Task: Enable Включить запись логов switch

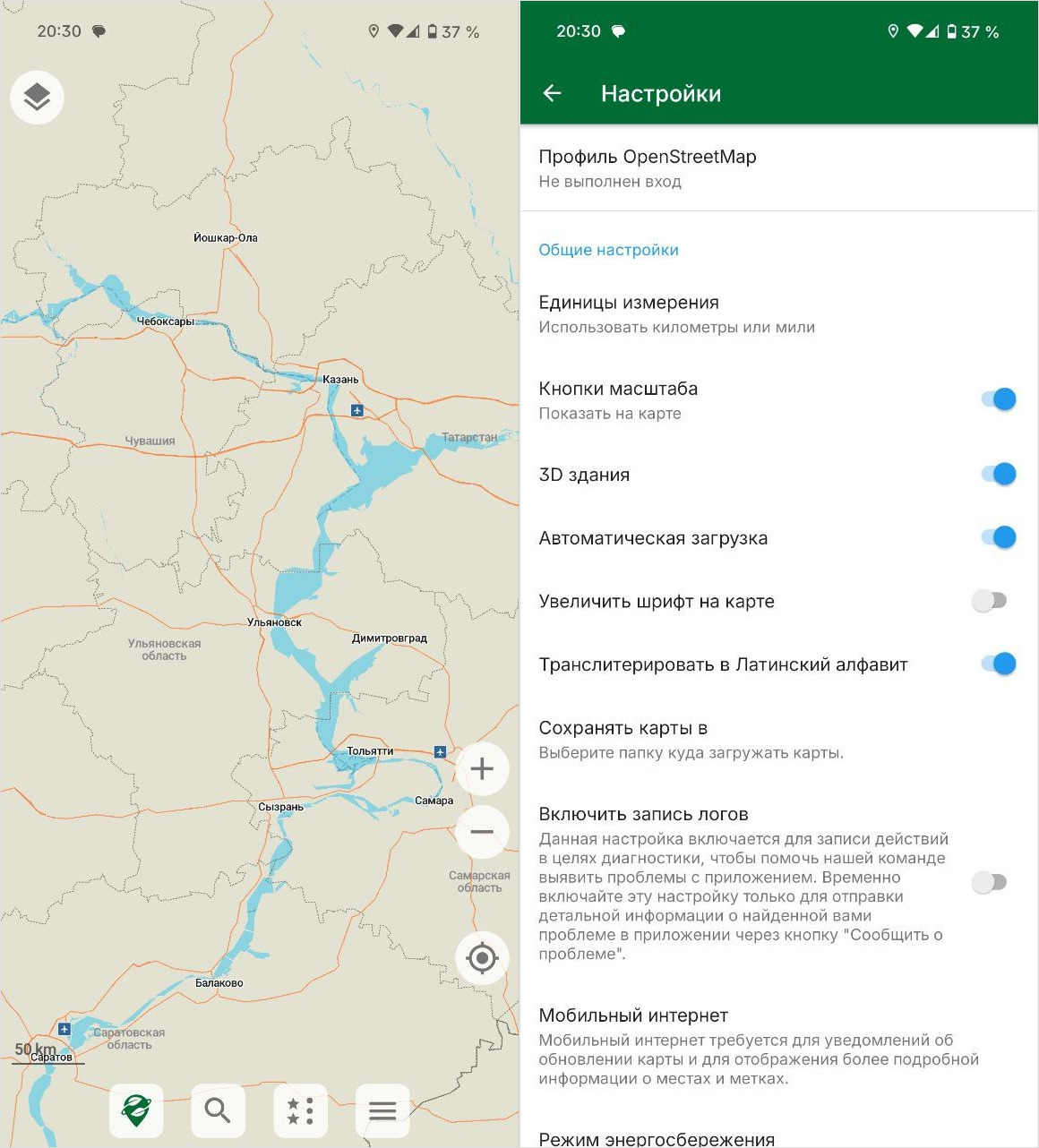Action: [990, 883]
